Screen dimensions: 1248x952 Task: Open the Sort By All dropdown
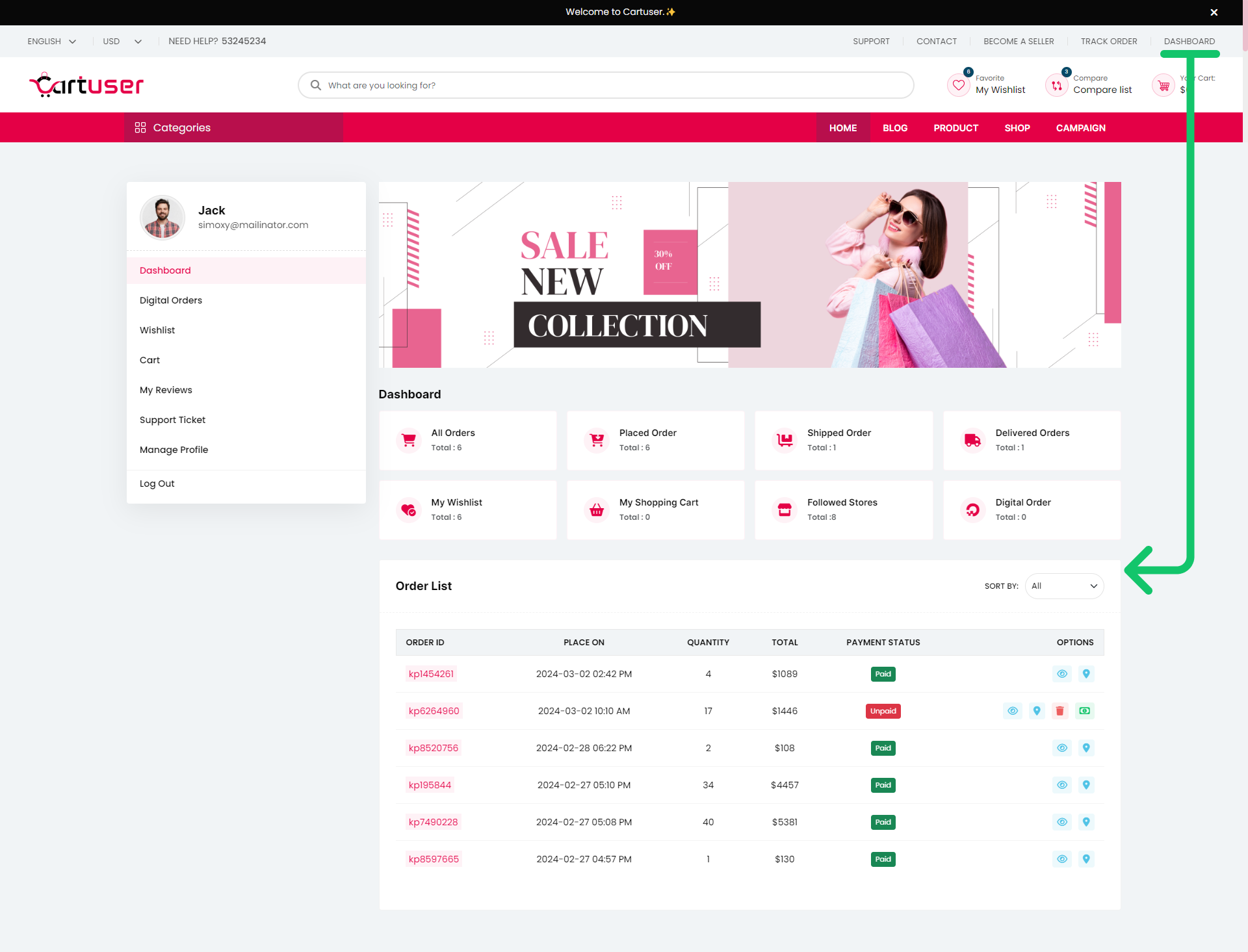(x=1064, y=586)
